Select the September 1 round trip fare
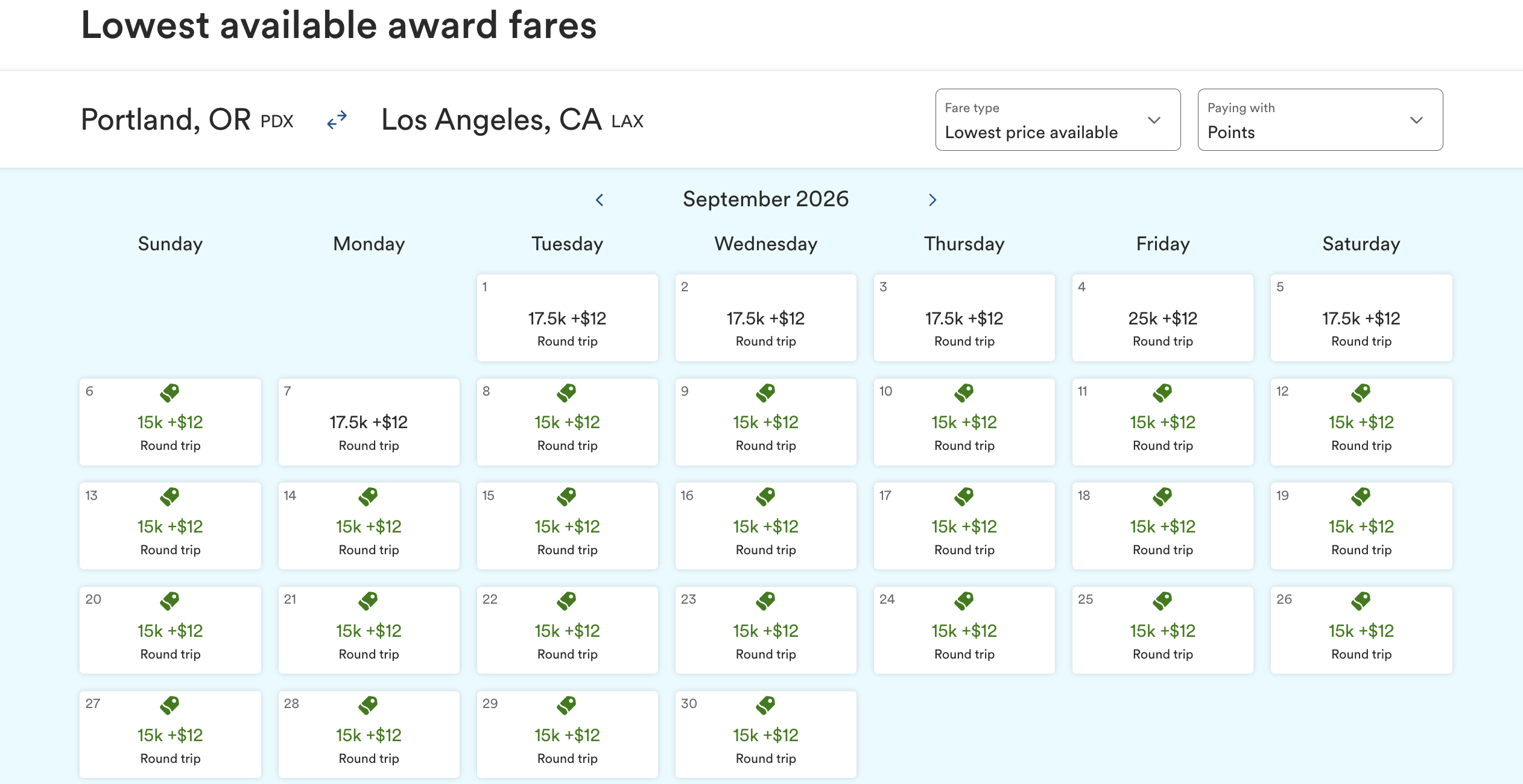This screenshot has height=784, width=1523. coord(566,318)
